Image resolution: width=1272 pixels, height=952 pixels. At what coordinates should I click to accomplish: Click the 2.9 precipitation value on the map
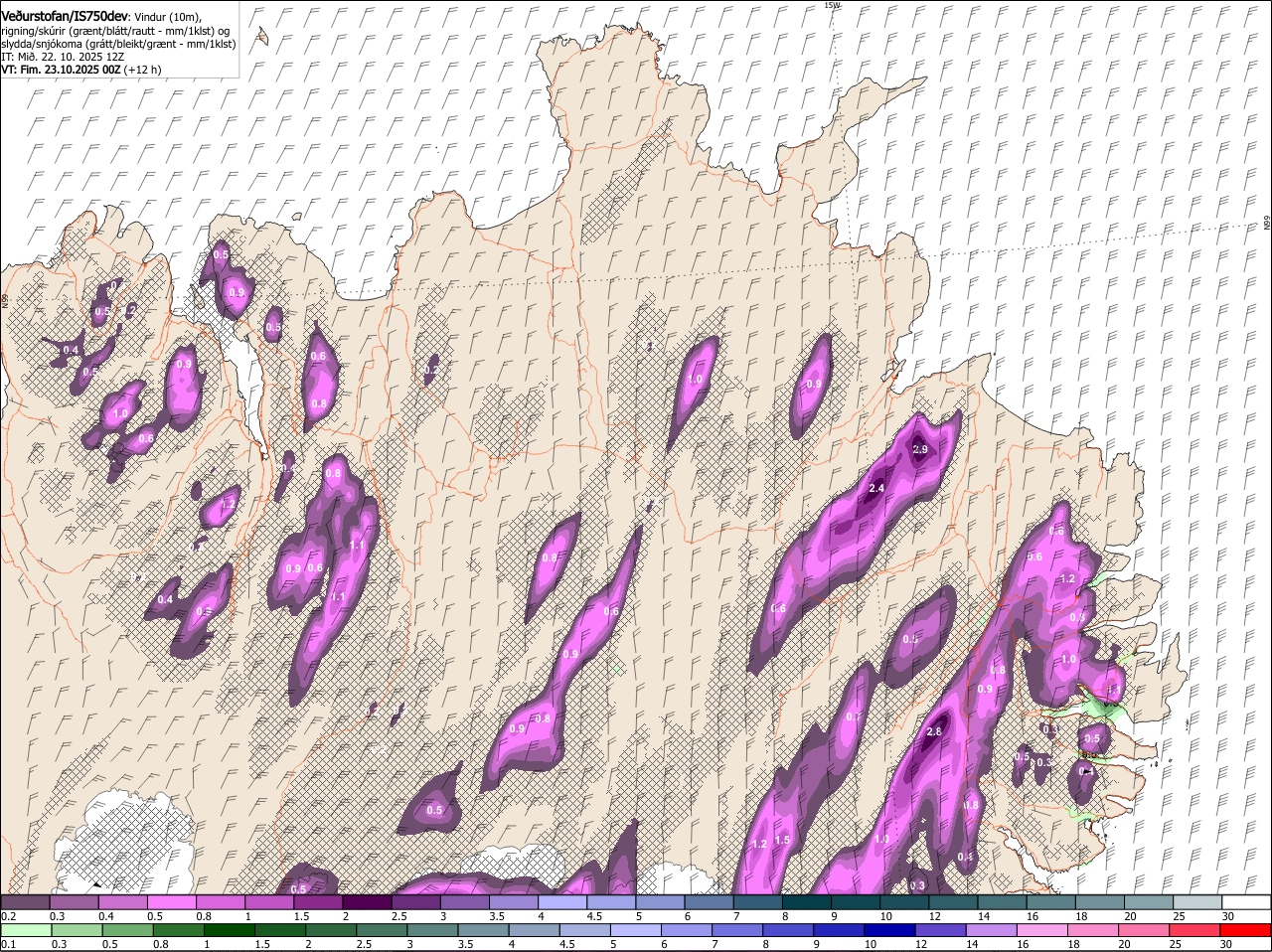tap(920, 450)
